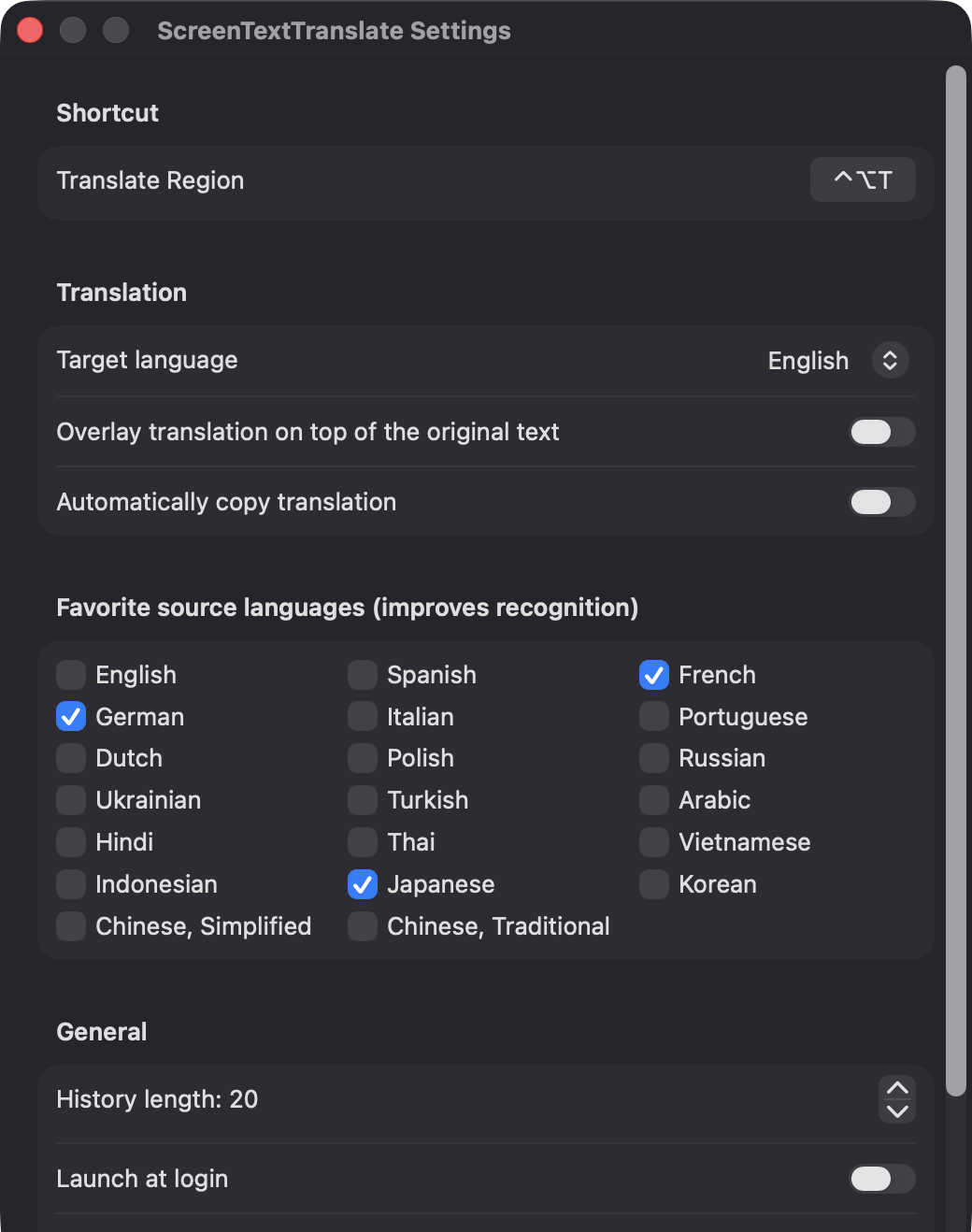Toggle Launch at login switch
This screenshot has width=972, height=1232.
(882, 1179)
